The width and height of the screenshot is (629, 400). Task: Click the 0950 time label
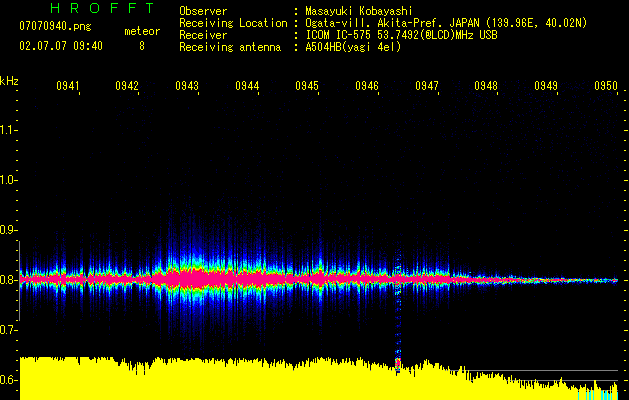coord(606,87)
